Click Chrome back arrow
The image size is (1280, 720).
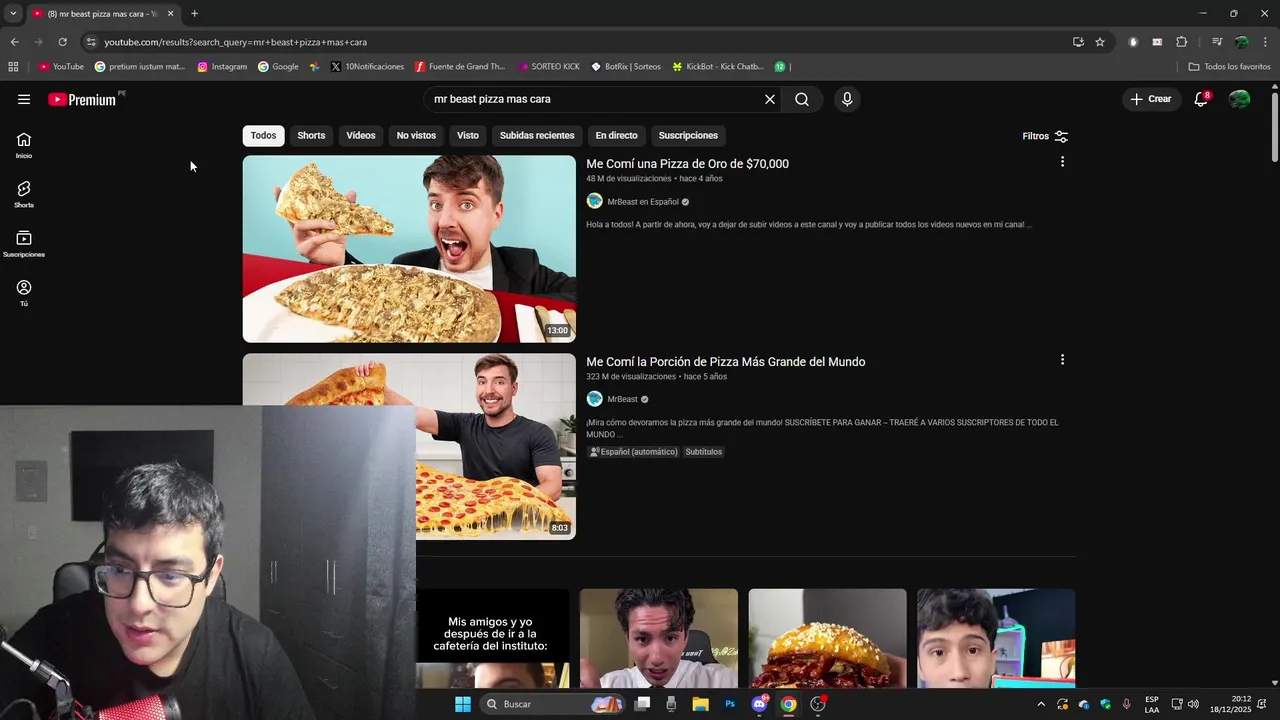click(14, 42)
